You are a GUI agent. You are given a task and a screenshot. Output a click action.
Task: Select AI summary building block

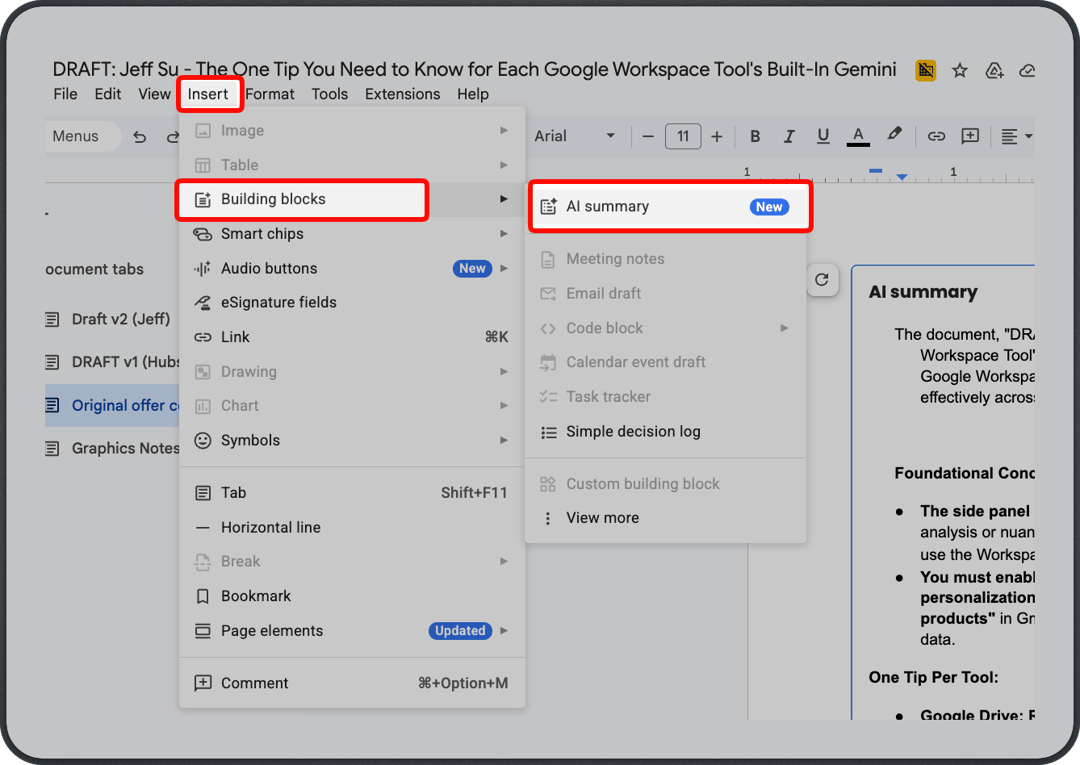[670, 207]
